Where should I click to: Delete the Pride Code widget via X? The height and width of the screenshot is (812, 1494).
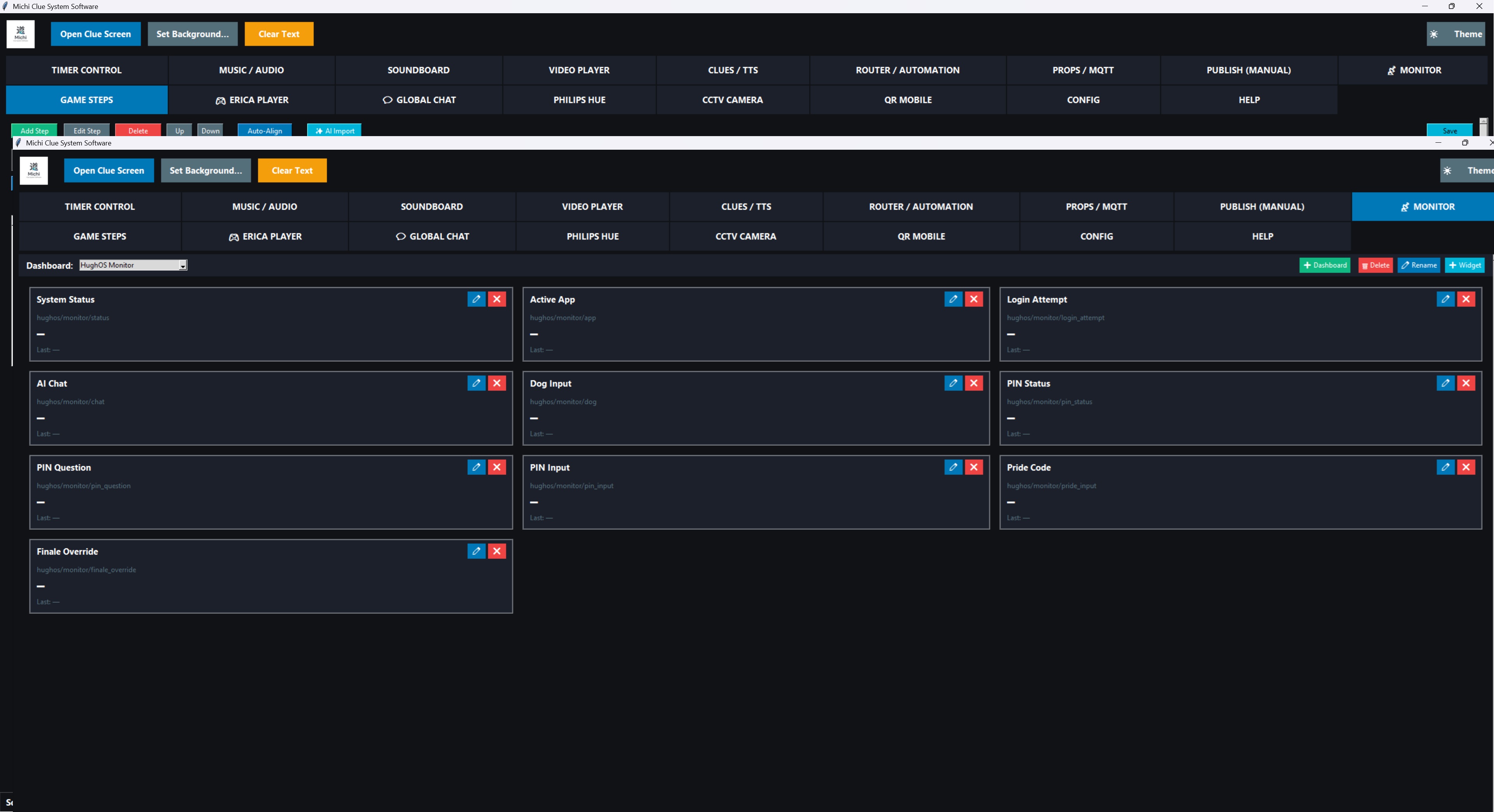(1466, 467)
